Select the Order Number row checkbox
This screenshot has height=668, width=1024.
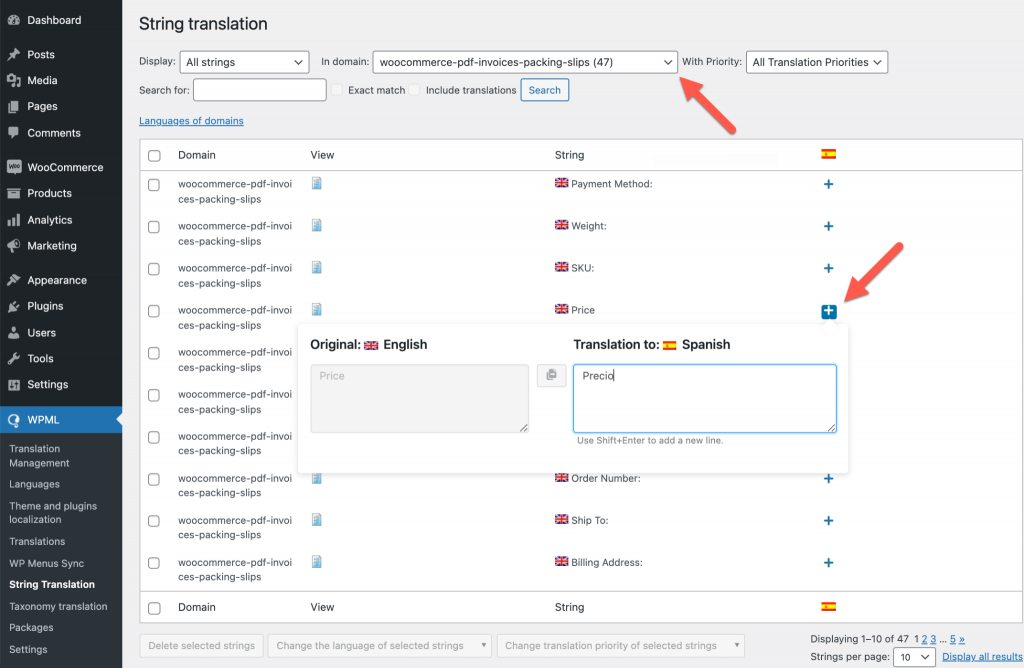154,479
